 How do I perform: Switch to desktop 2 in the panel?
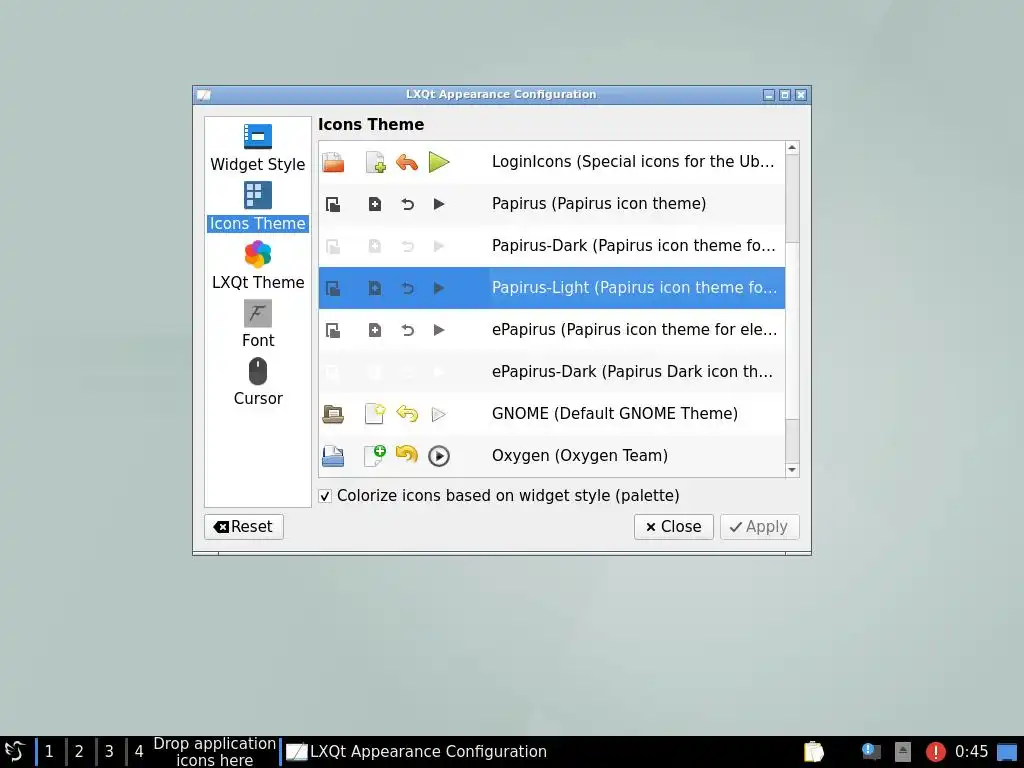79,752
